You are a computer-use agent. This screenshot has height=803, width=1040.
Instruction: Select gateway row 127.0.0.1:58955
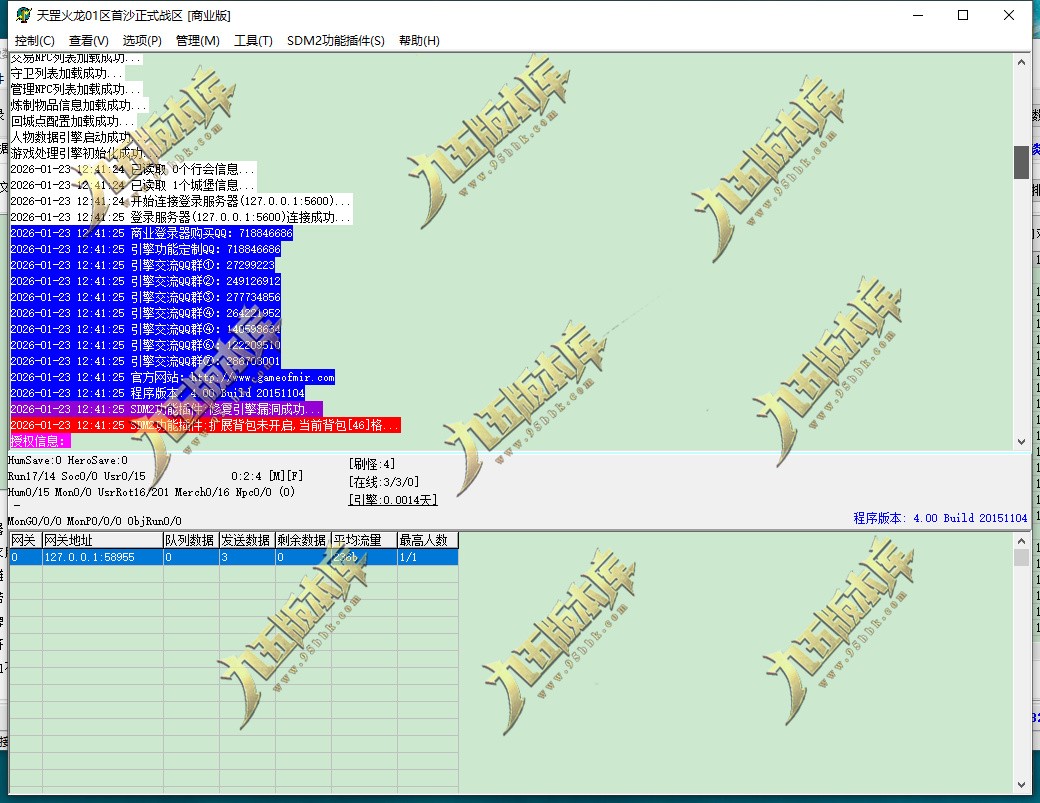233,557
